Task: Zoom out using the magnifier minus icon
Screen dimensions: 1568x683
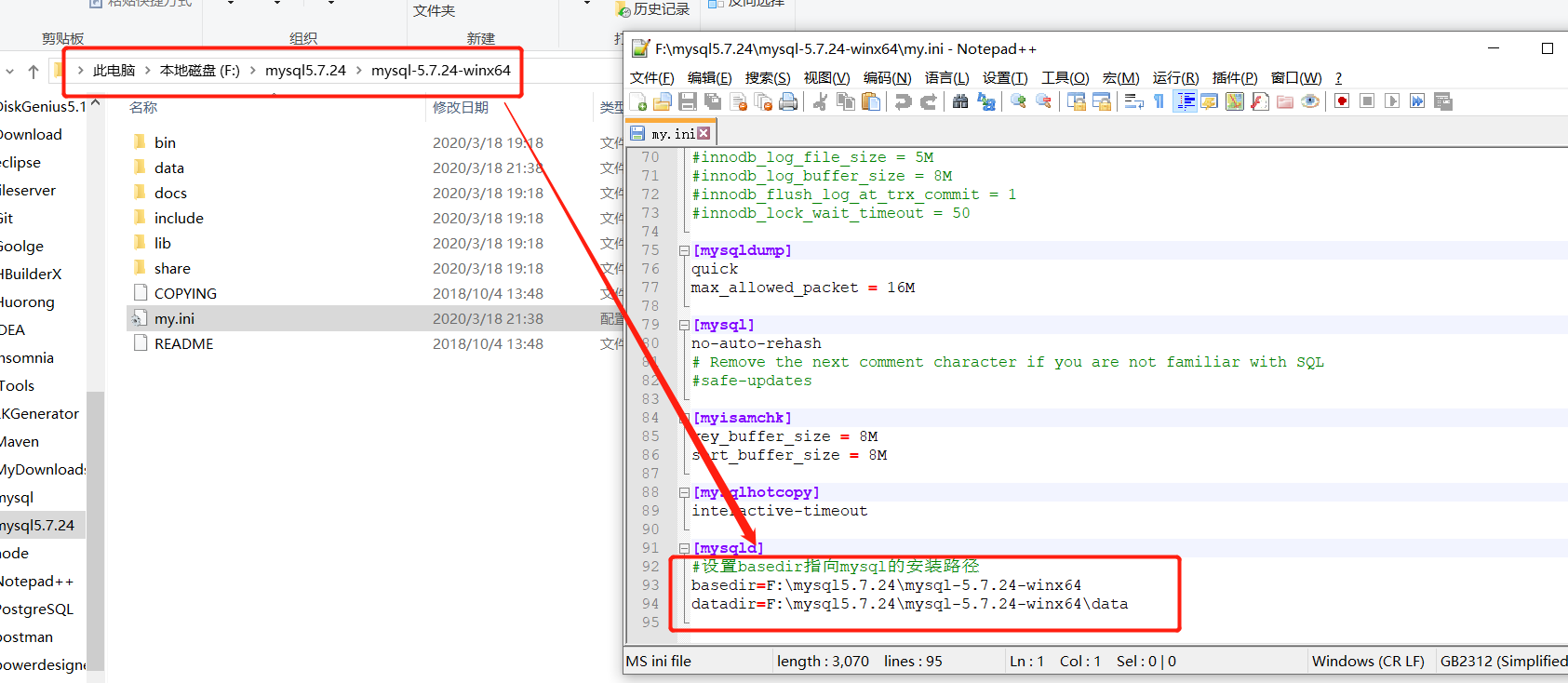Action: click(x=1044, y=101)
